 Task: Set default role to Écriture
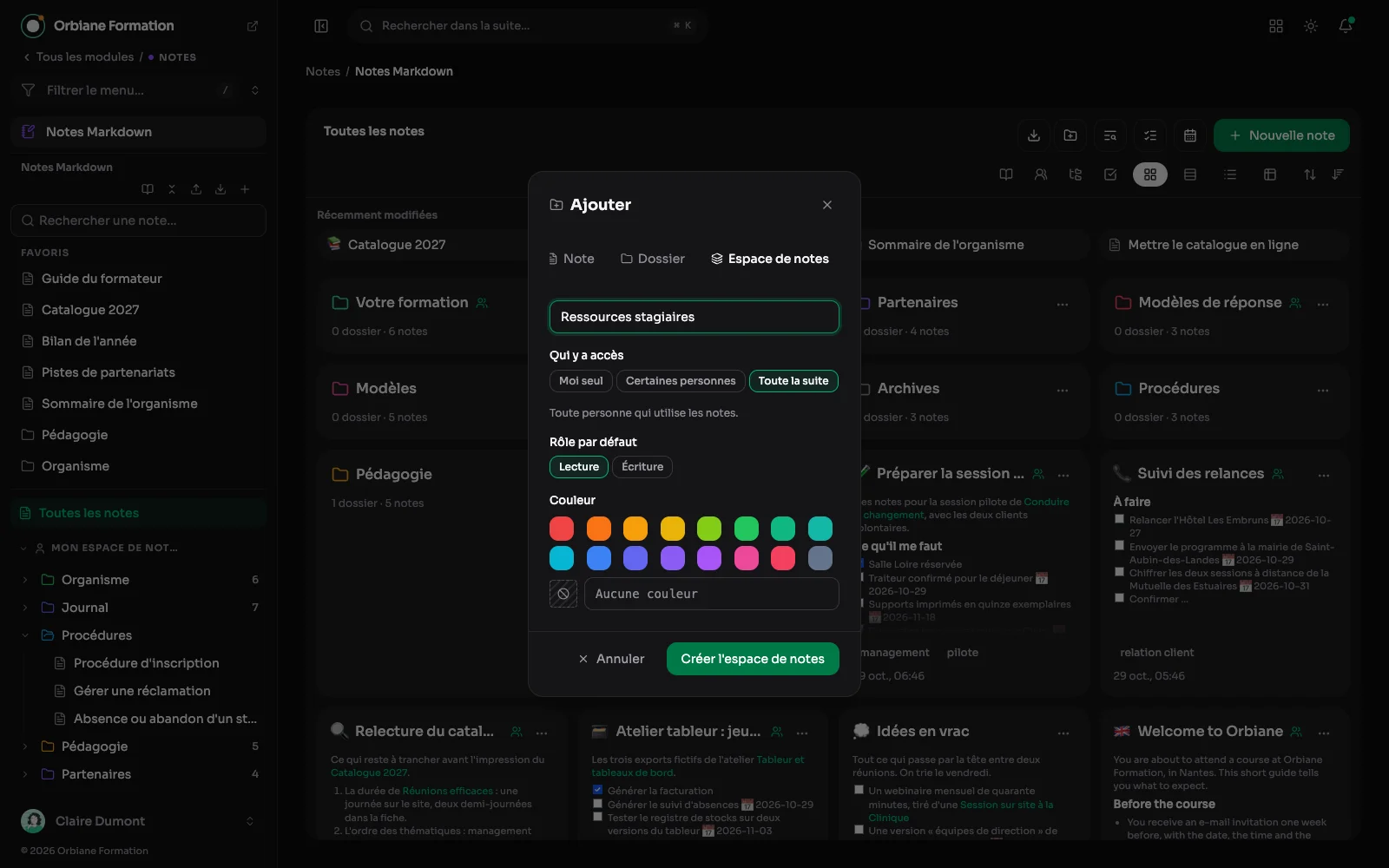pos(642,467)
